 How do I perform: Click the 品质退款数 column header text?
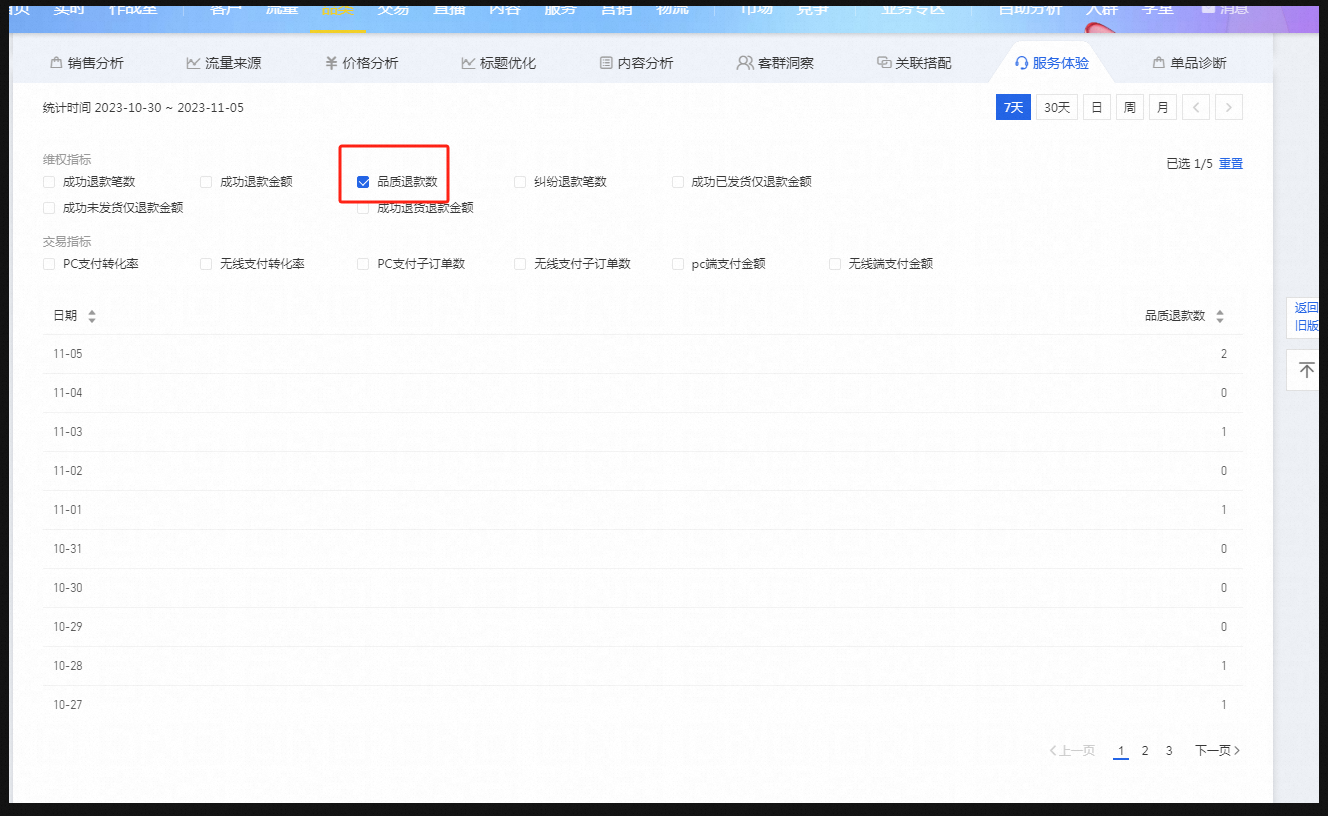pos(1175,315)
